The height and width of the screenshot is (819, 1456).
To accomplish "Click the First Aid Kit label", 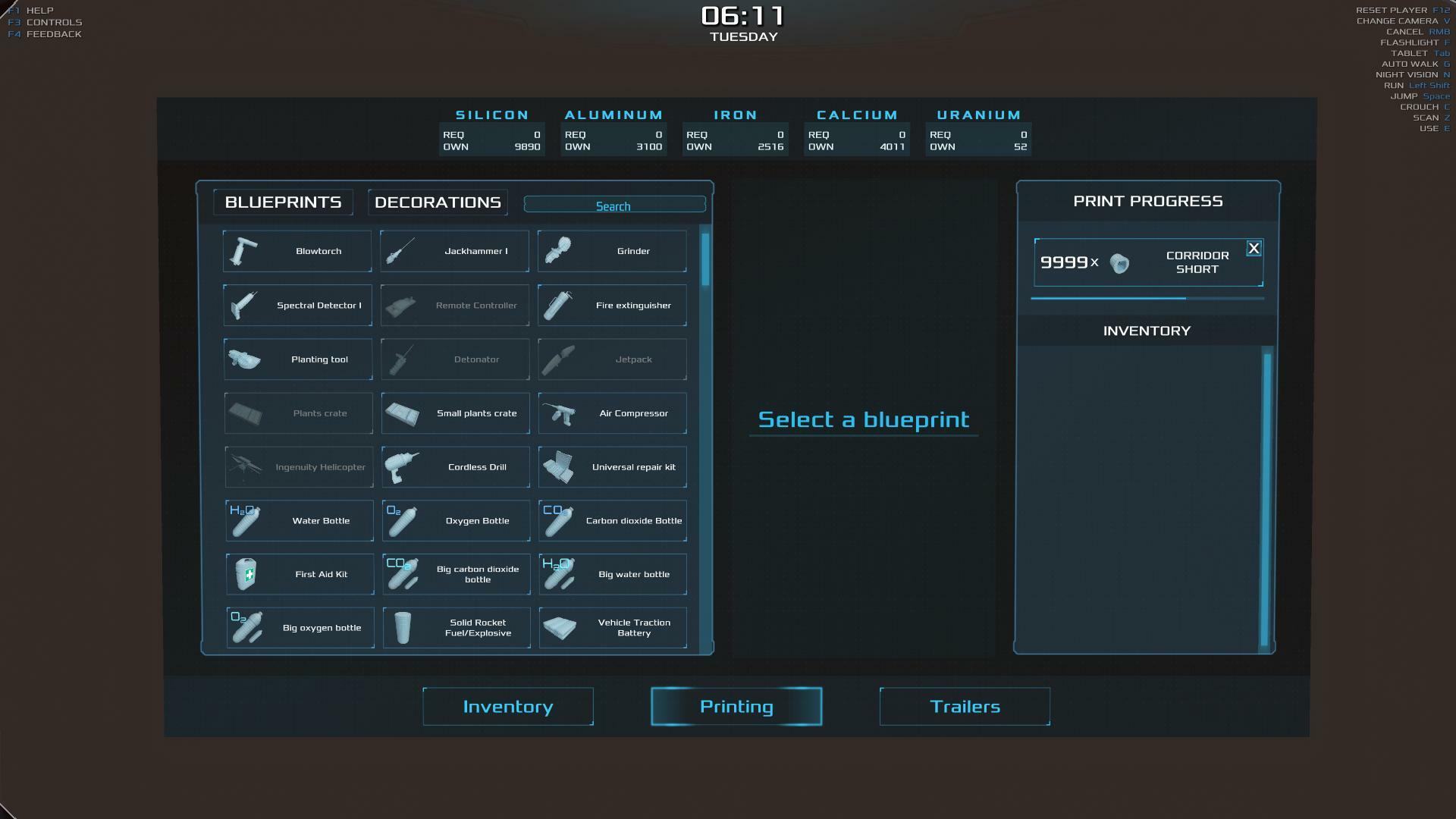I will pos(322,574).
